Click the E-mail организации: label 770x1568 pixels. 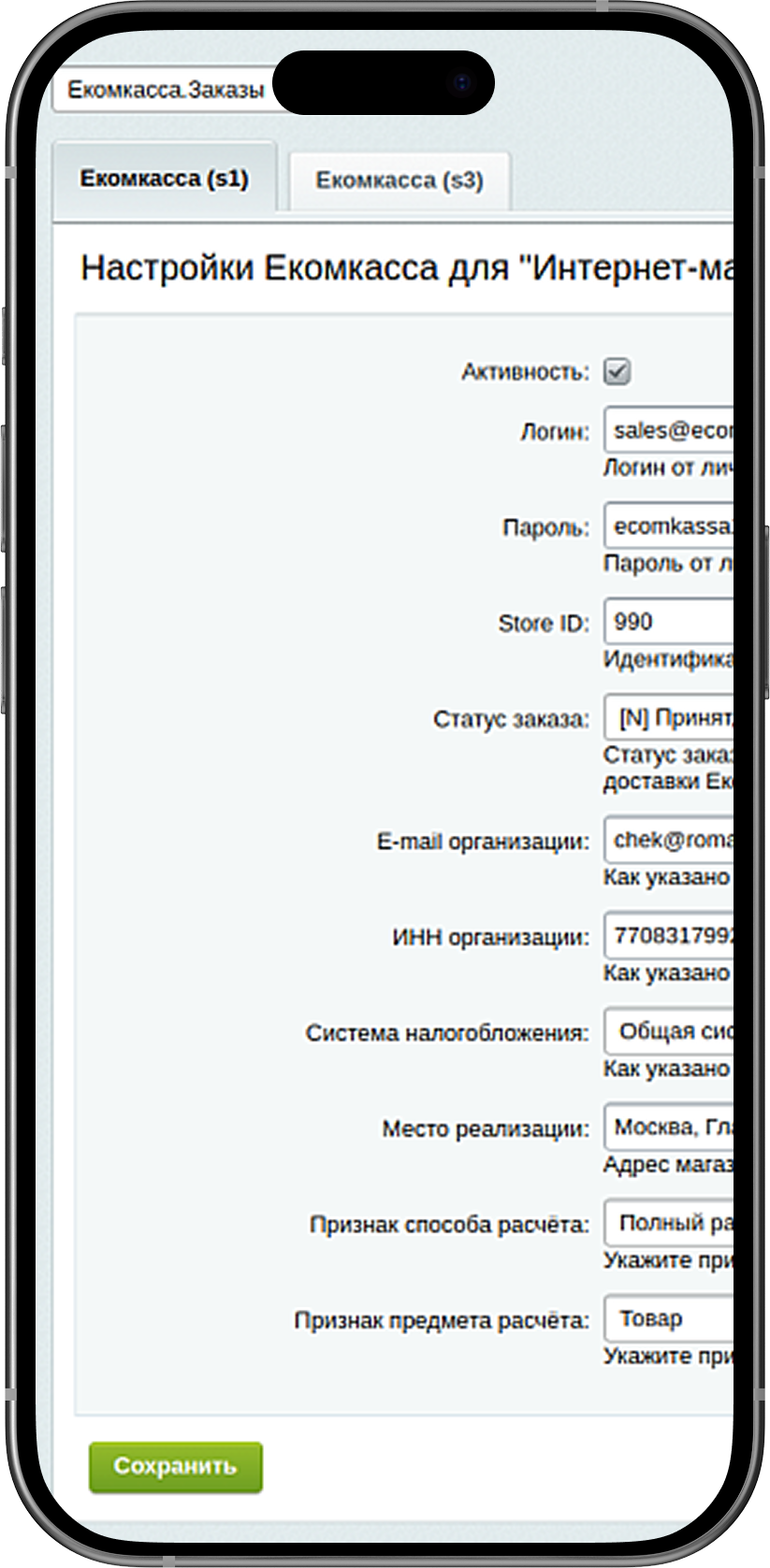tap(484, 842)
